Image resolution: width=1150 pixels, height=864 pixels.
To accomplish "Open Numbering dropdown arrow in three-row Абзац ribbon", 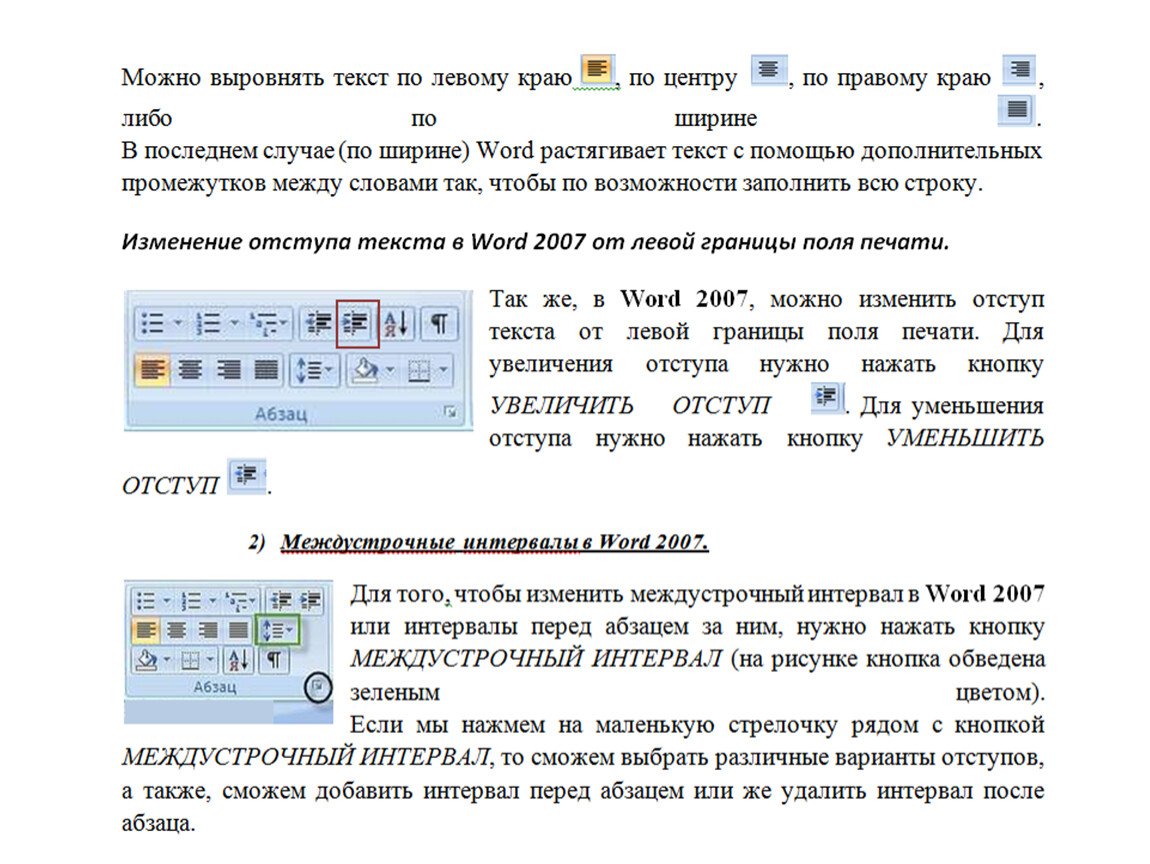I will click(x=213, y=601).
